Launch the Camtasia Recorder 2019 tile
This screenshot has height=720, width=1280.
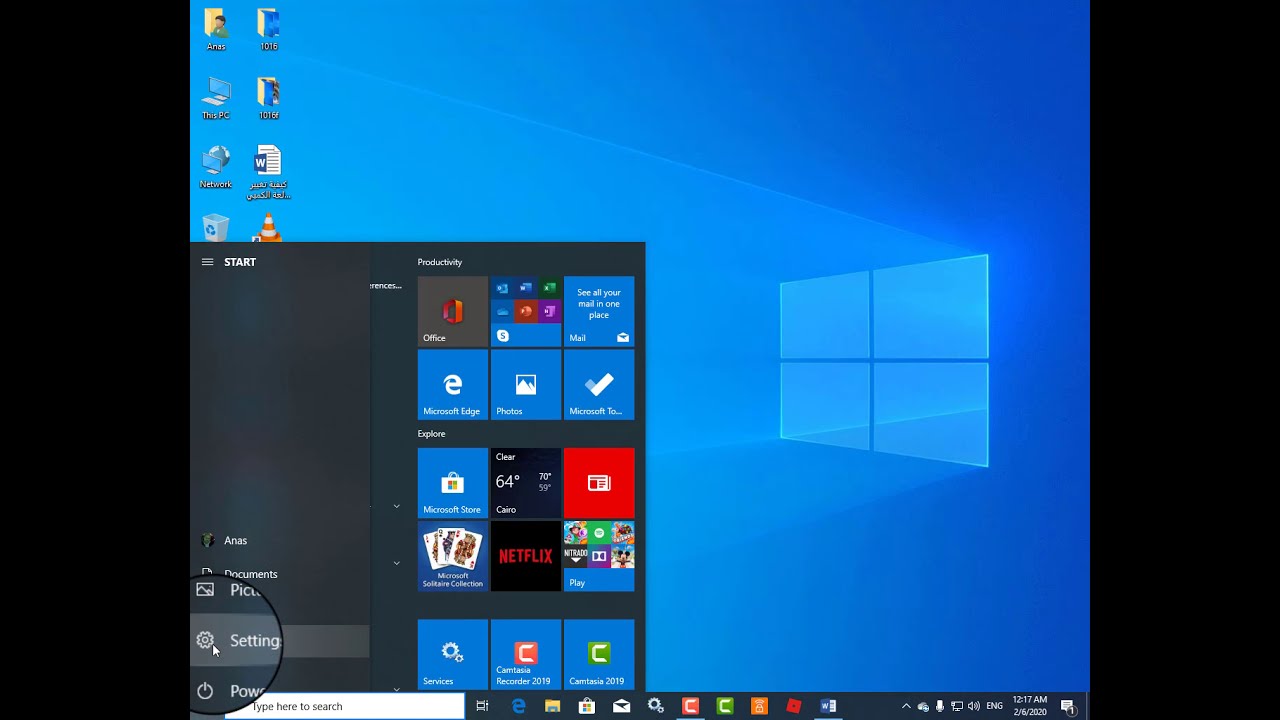tap(526, 655)
